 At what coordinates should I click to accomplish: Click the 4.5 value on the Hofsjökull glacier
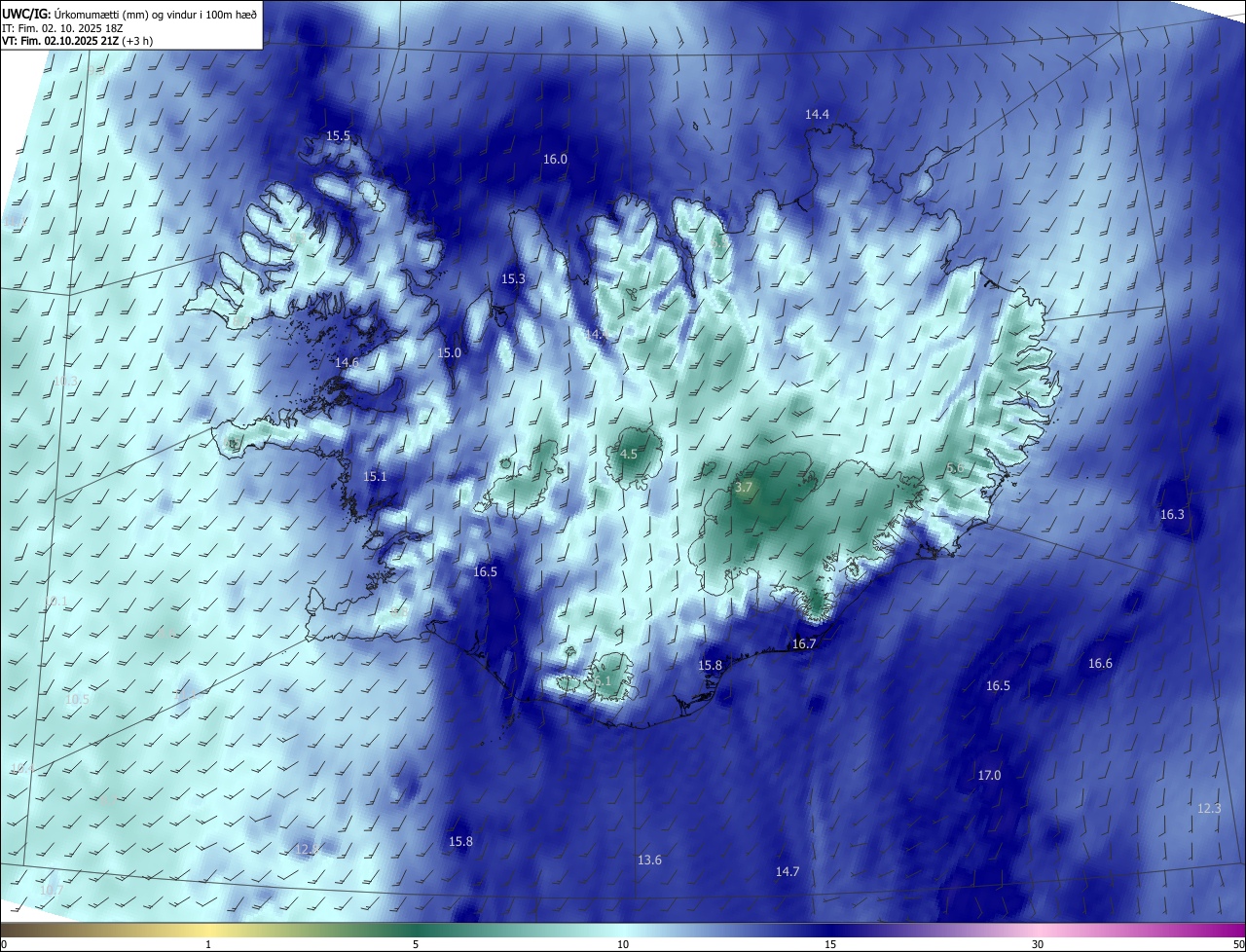(629, 455)
